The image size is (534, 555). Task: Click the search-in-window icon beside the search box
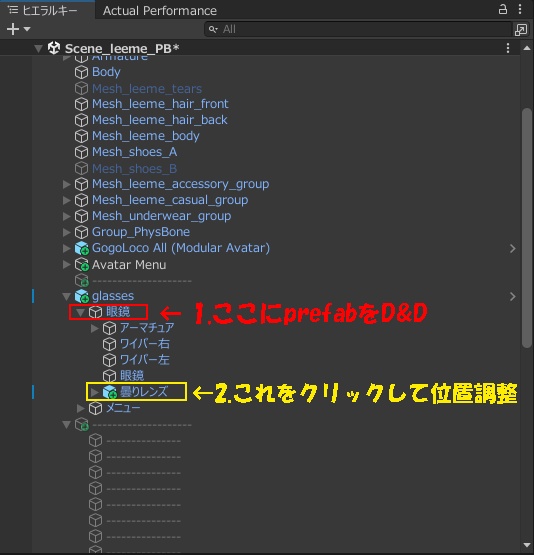[x=521, y=30]
